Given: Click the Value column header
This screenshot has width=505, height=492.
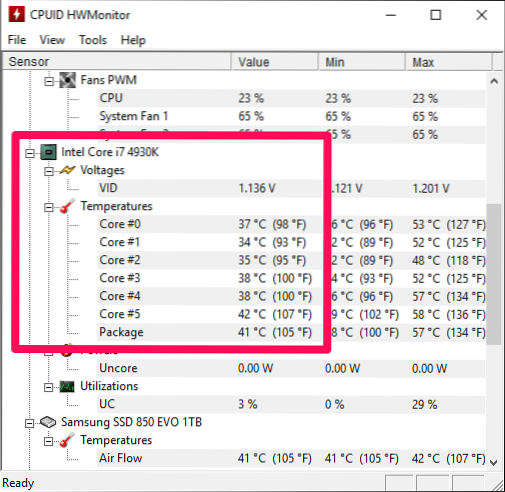Looking at the screenshot, I should point(274,62).
